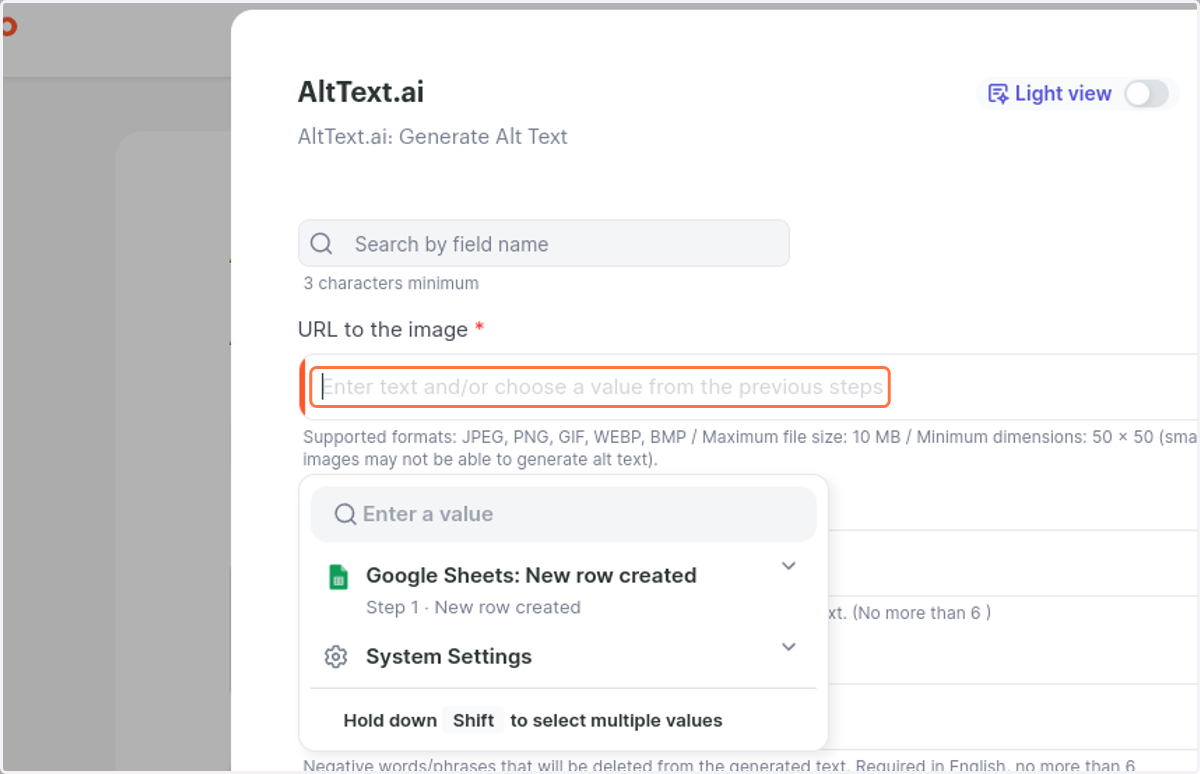This screenshot has height=774, width=1200.
Task: Click the magnifier icon in field search
Action: (x=321, y=244)
